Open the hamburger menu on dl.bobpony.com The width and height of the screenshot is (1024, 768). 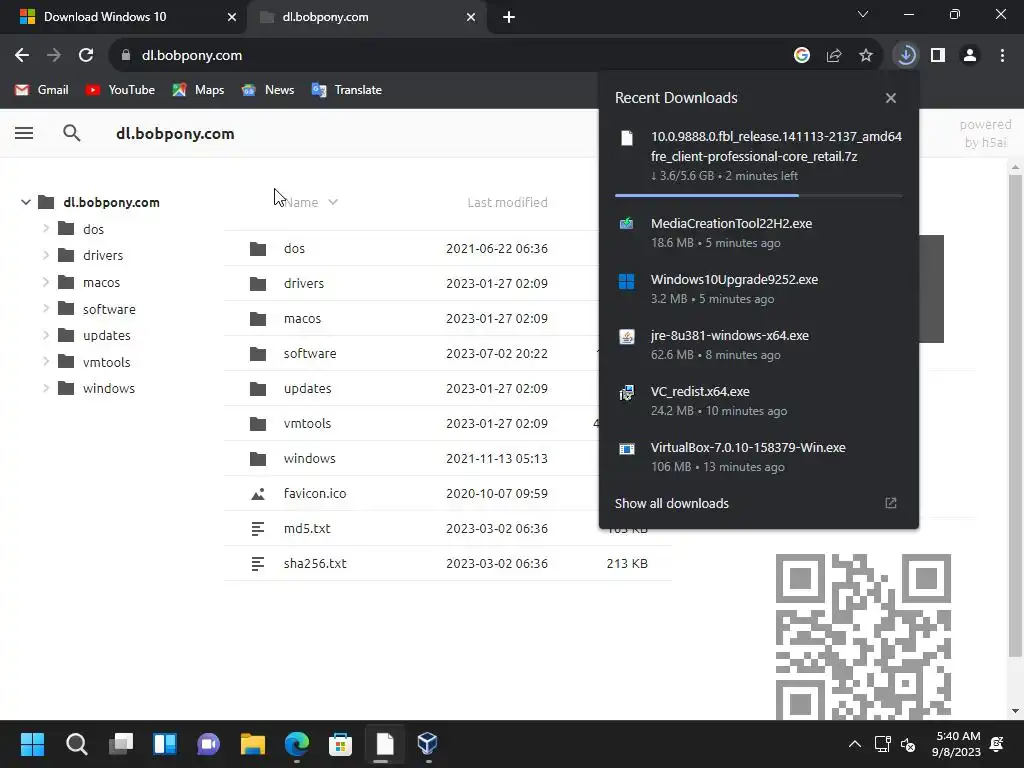[24, 133]
